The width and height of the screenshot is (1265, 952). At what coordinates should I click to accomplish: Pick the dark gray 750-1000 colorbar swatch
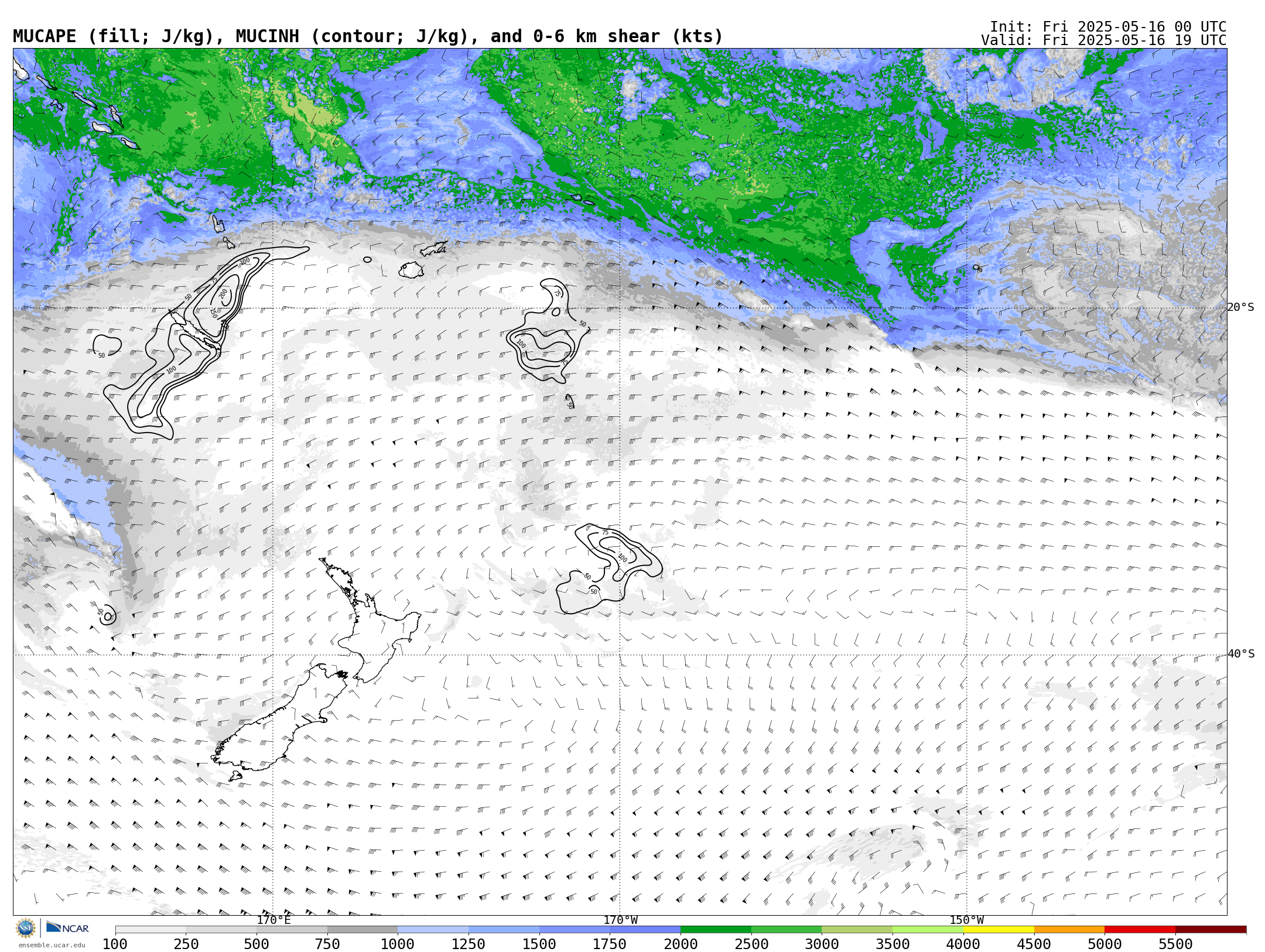pos(363,930)
